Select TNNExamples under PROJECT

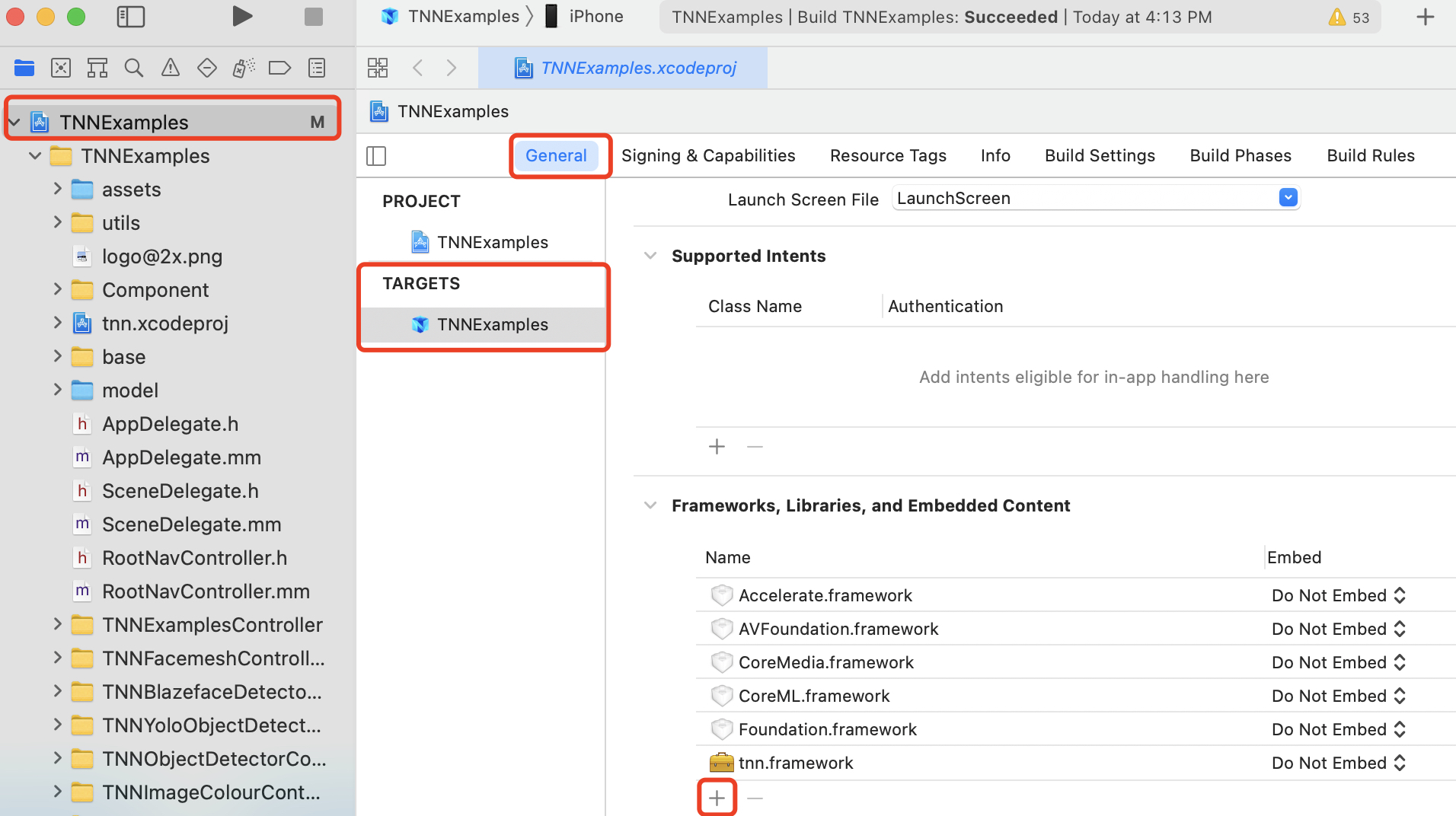(483, 242)
